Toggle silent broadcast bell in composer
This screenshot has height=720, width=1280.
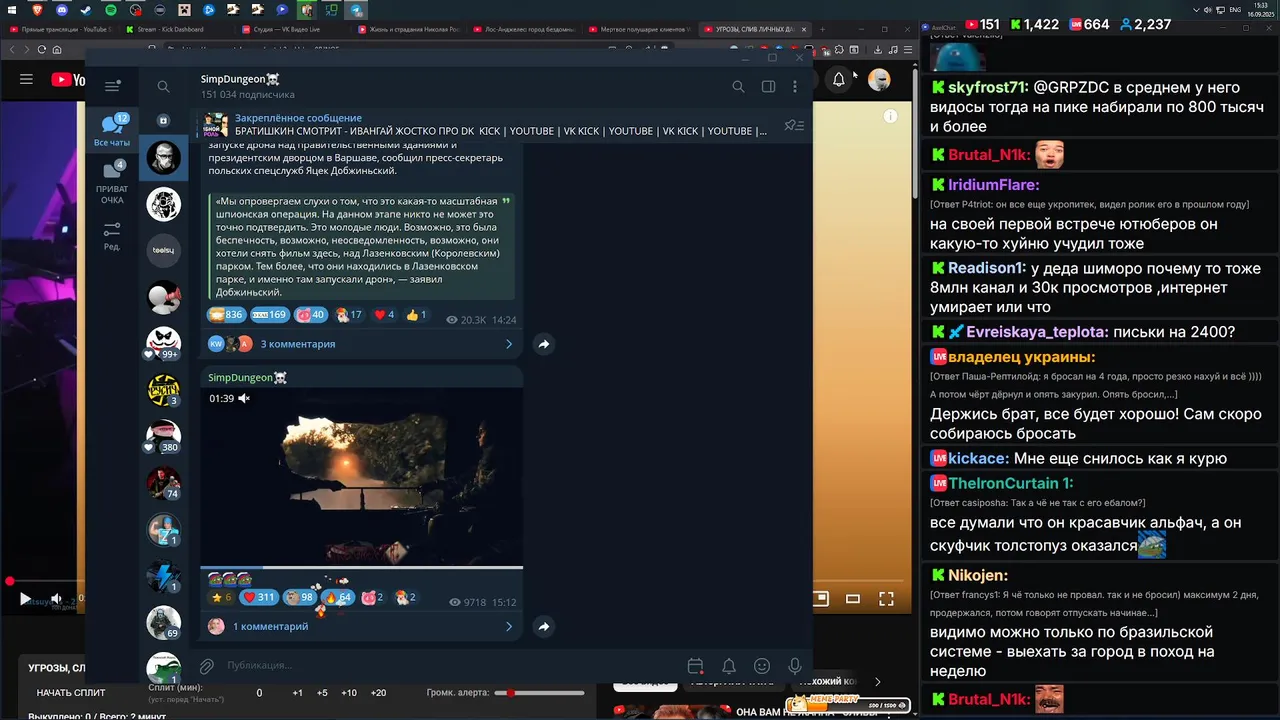729,666
